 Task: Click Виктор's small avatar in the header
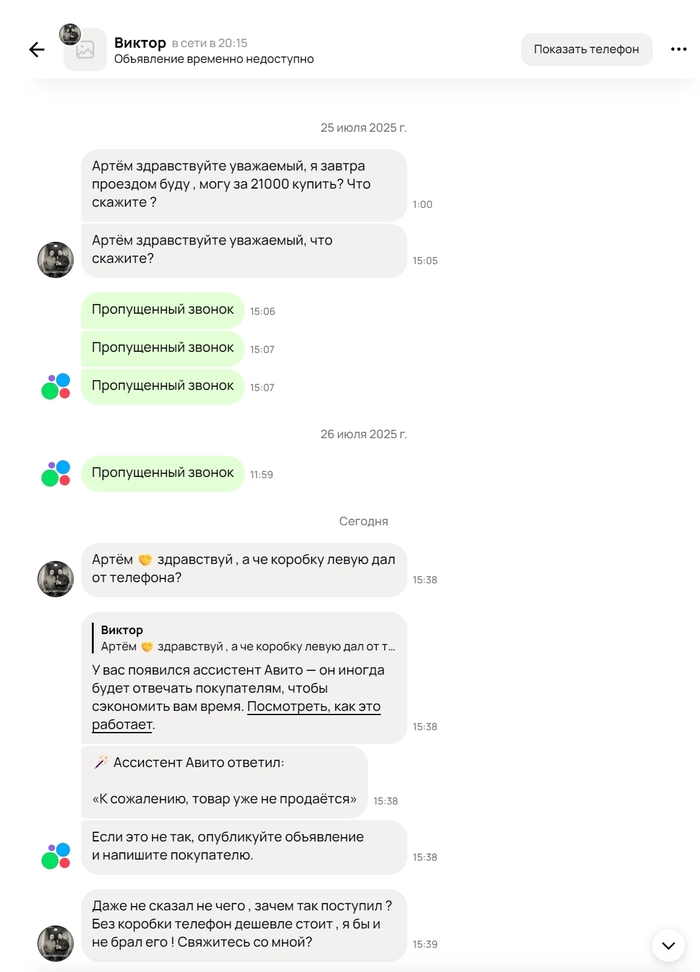click(70, 34)
